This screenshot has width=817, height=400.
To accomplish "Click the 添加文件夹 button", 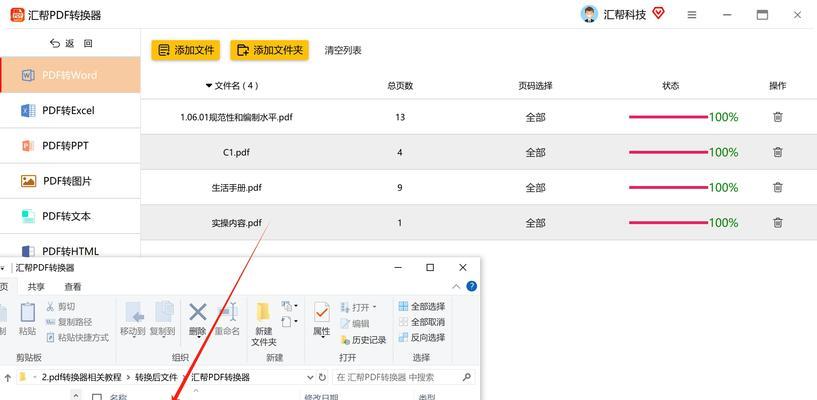I will point(269,50).
